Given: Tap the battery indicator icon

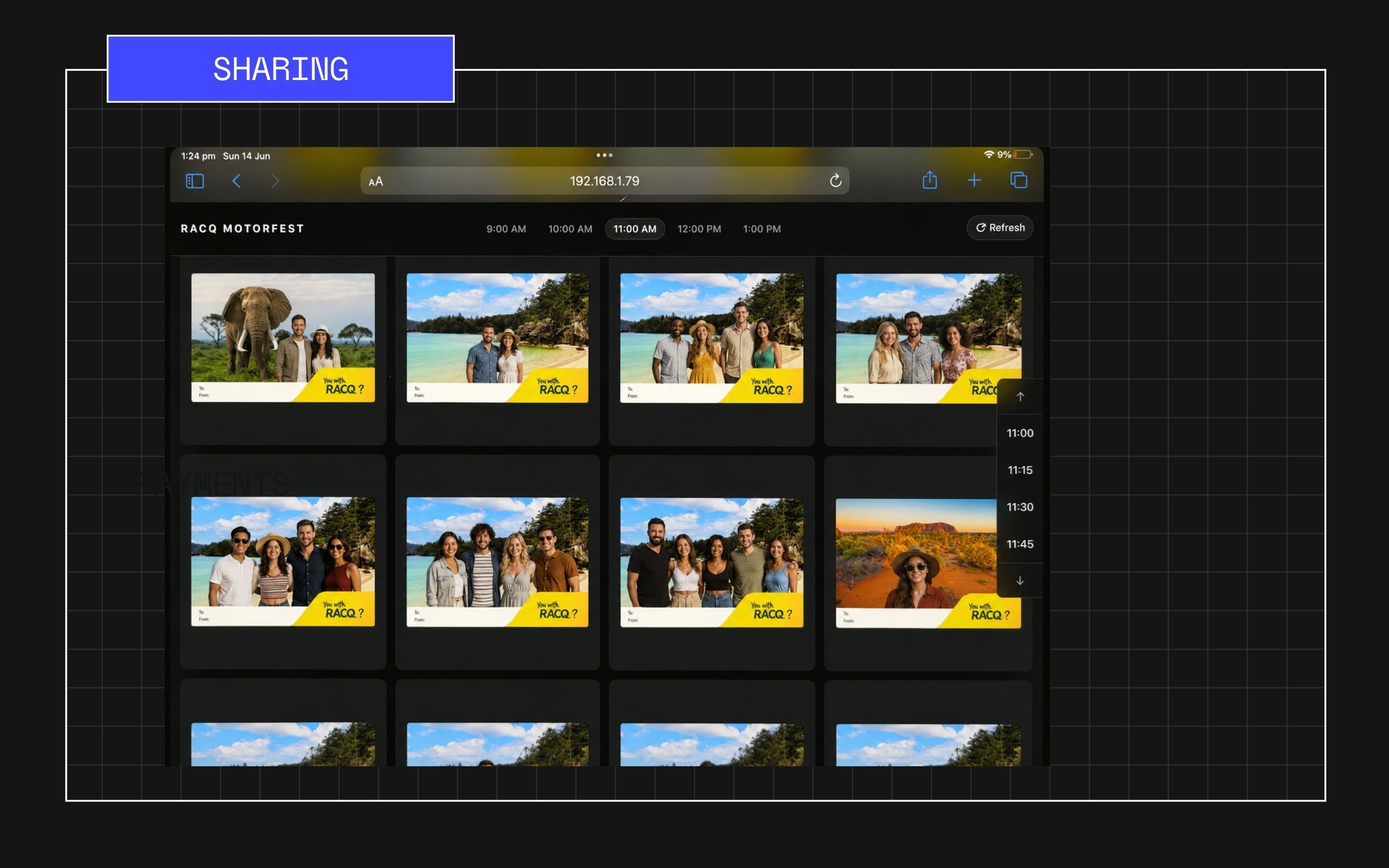Looking at the screenshot, I should [1023, 154].
